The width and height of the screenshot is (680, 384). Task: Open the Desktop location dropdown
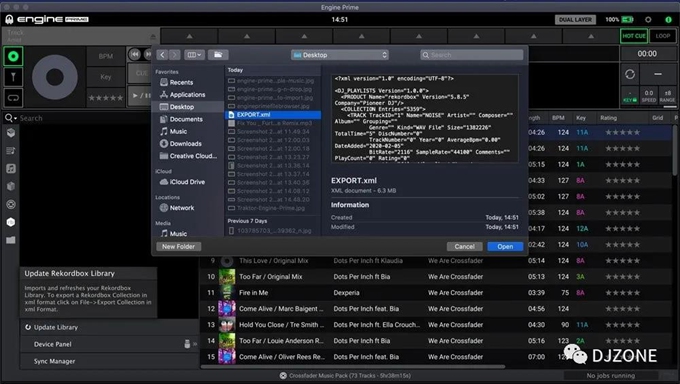(340, 55)
